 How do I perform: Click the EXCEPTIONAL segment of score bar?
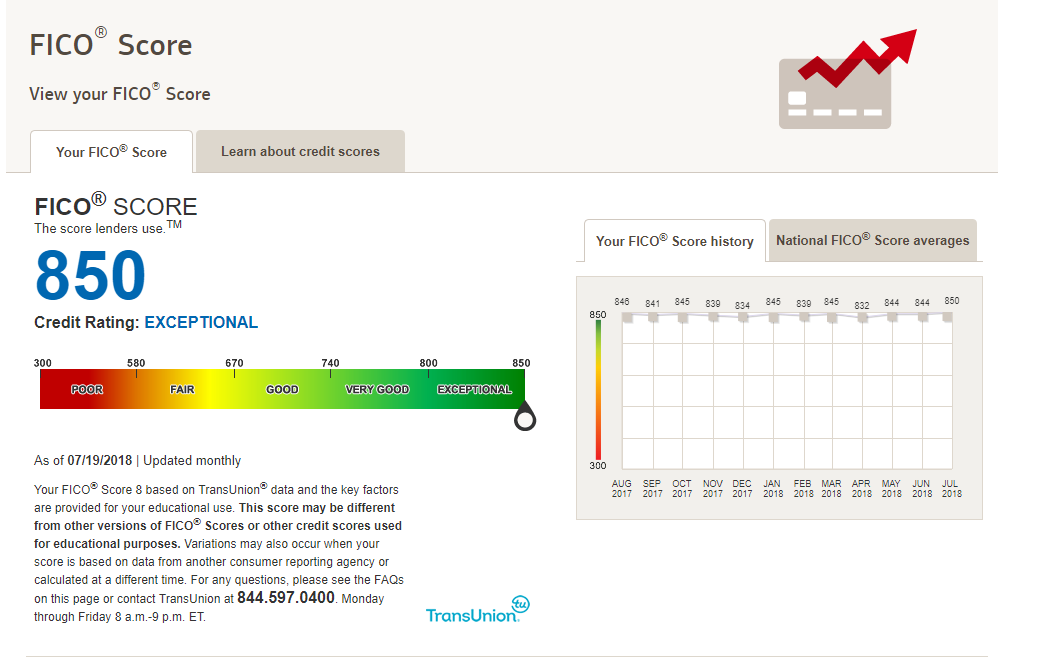point(475,389)
